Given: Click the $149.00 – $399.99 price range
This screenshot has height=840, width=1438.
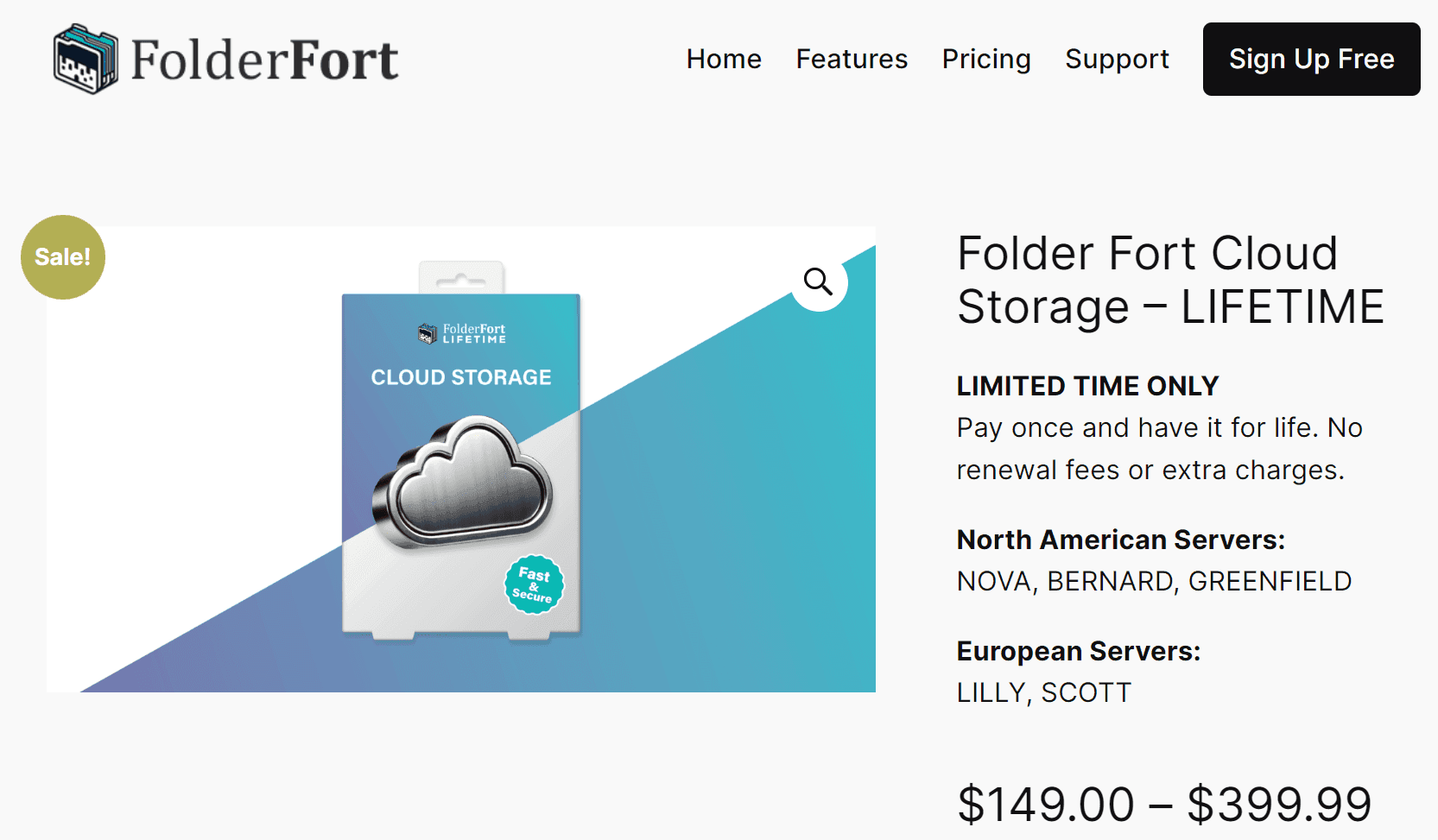Looking at the screenshot, I should 1164,805.
